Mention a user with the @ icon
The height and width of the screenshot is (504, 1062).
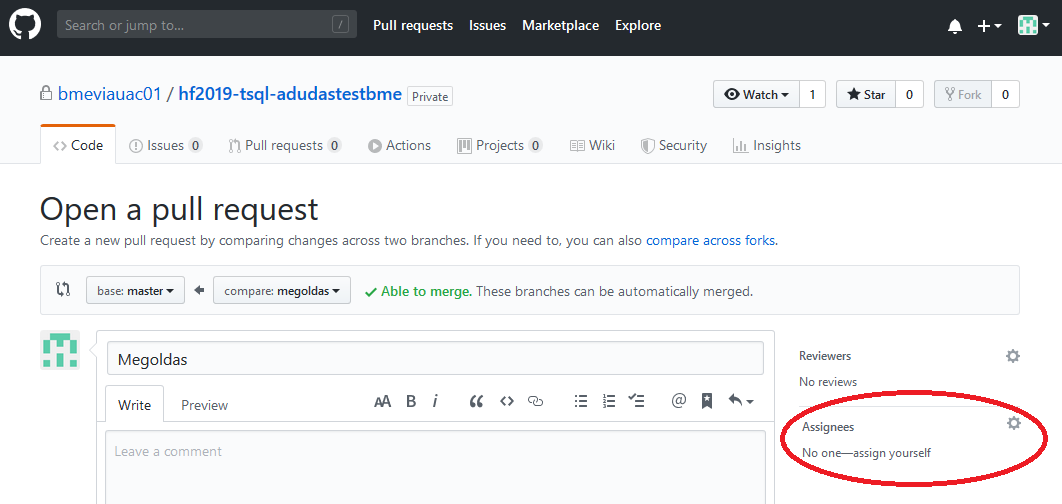679,402
